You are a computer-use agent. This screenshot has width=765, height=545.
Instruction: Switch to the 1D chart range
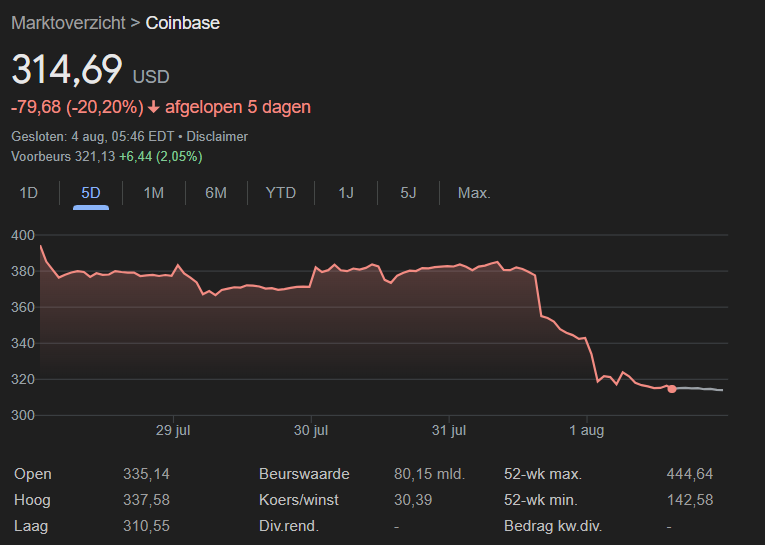29,193
